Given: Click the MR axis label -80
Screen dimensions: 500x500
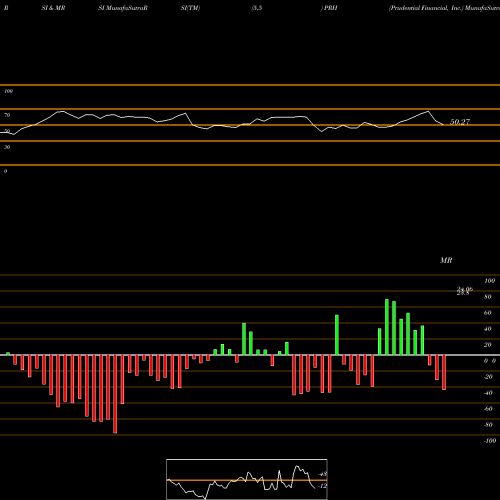Looking at the screenshot, I should tap(488, 425).
